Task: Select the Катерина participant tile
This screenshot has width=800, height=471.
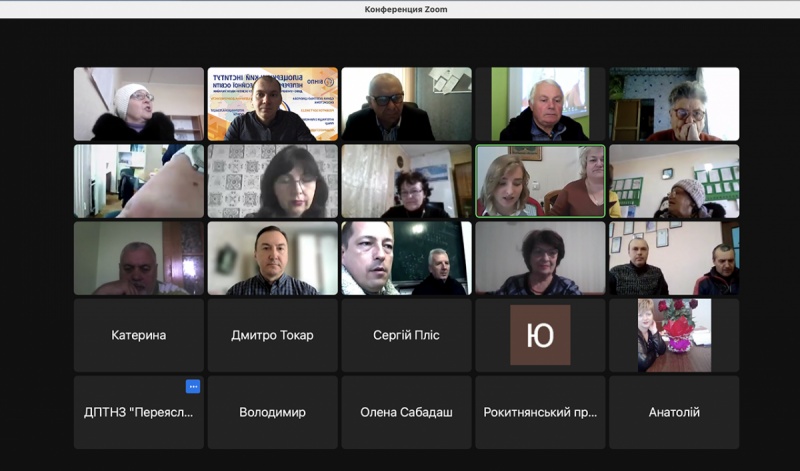Action: (x=139, y=335)
